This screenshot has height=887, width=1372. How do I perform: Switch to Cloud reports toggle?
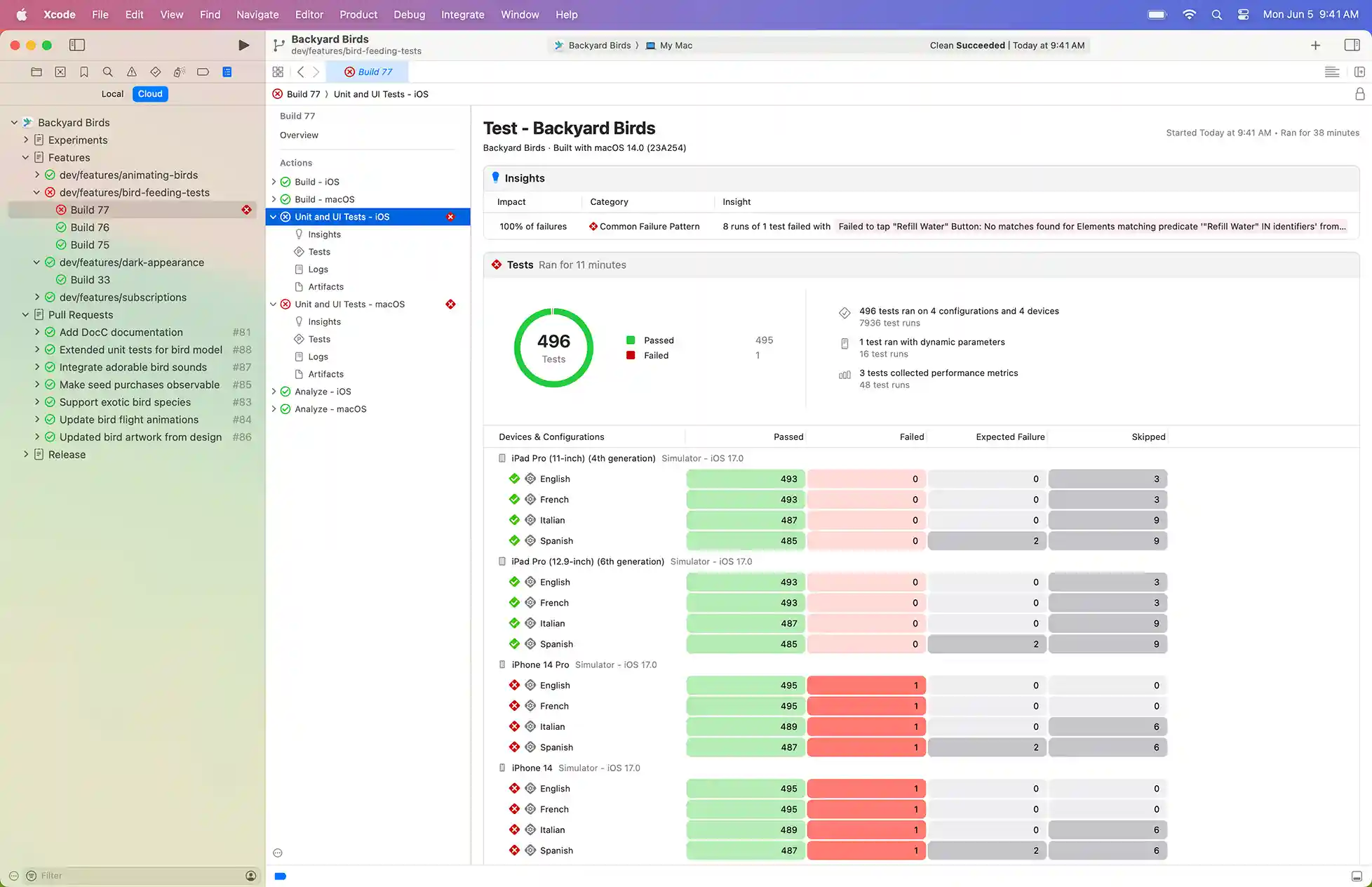150,93
